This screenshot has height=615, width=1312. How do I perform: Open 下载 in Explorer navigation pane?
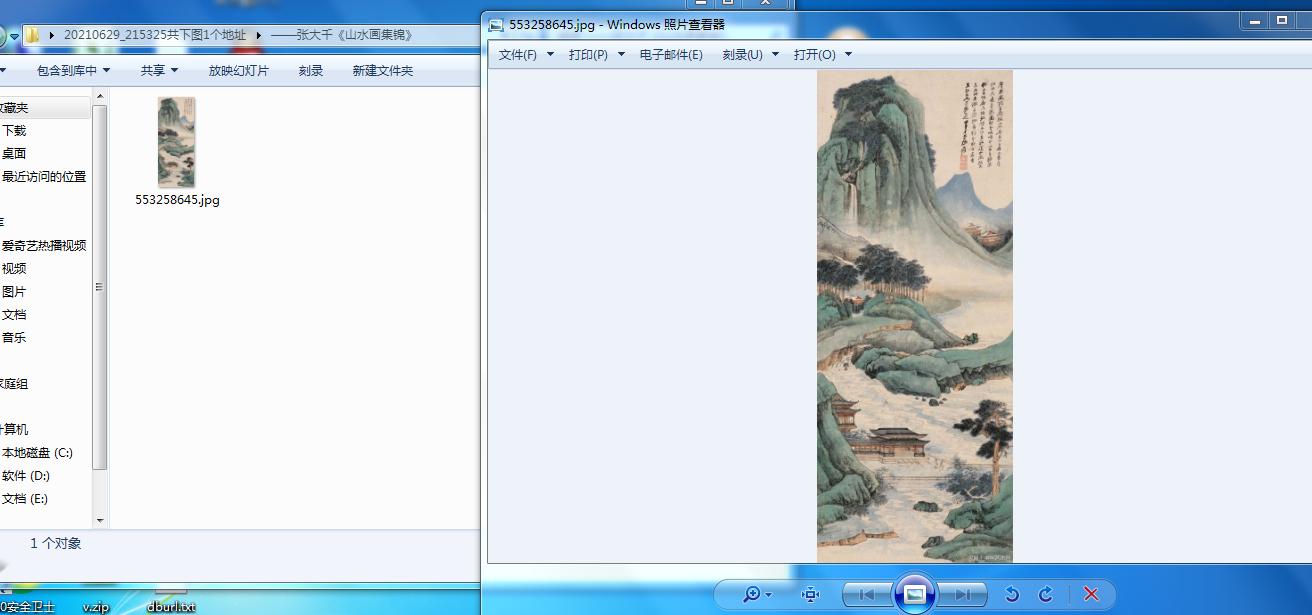point(14,131)
